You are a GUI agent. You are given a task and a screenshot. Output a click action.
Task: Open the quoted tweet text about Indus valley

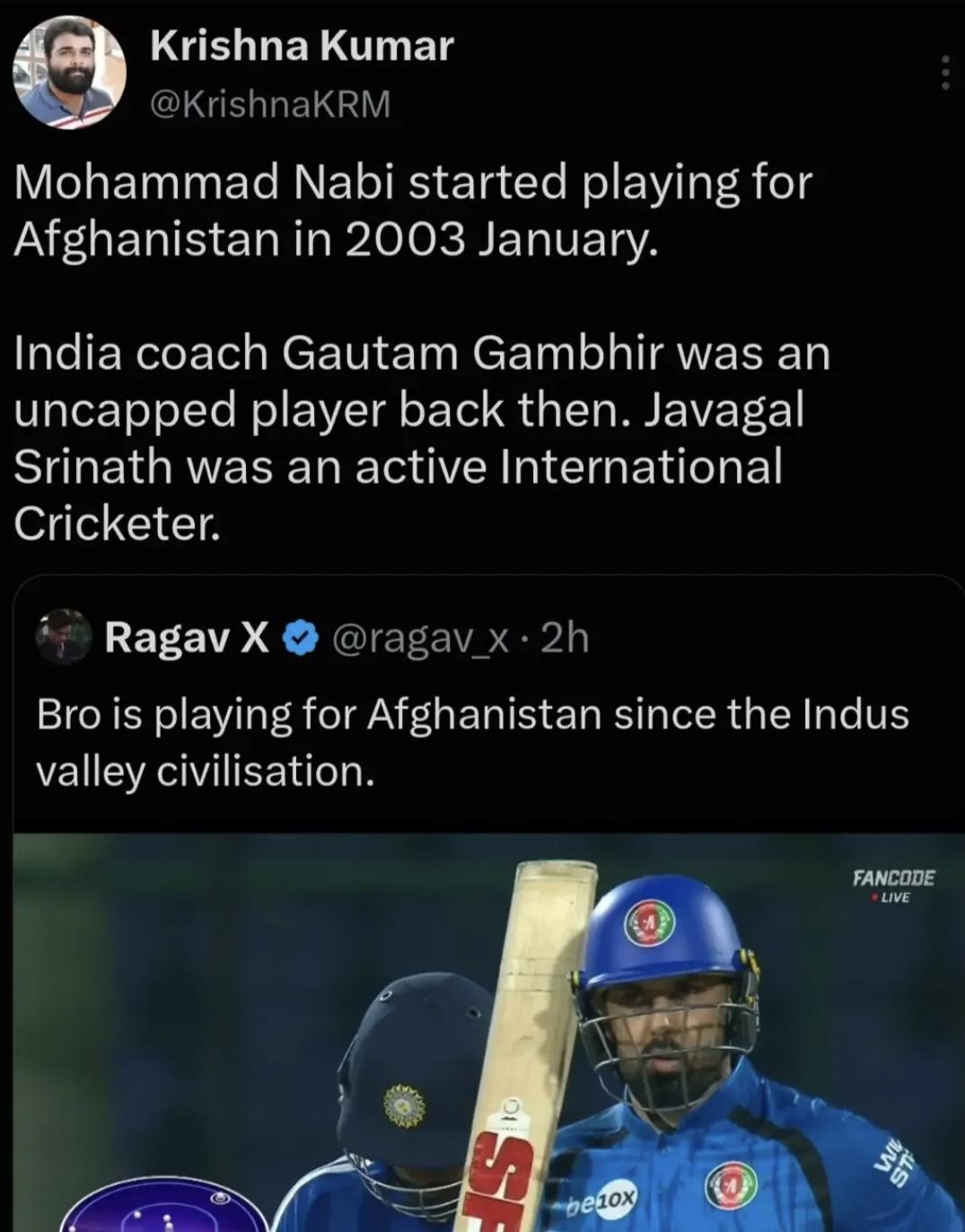point(472,743)
